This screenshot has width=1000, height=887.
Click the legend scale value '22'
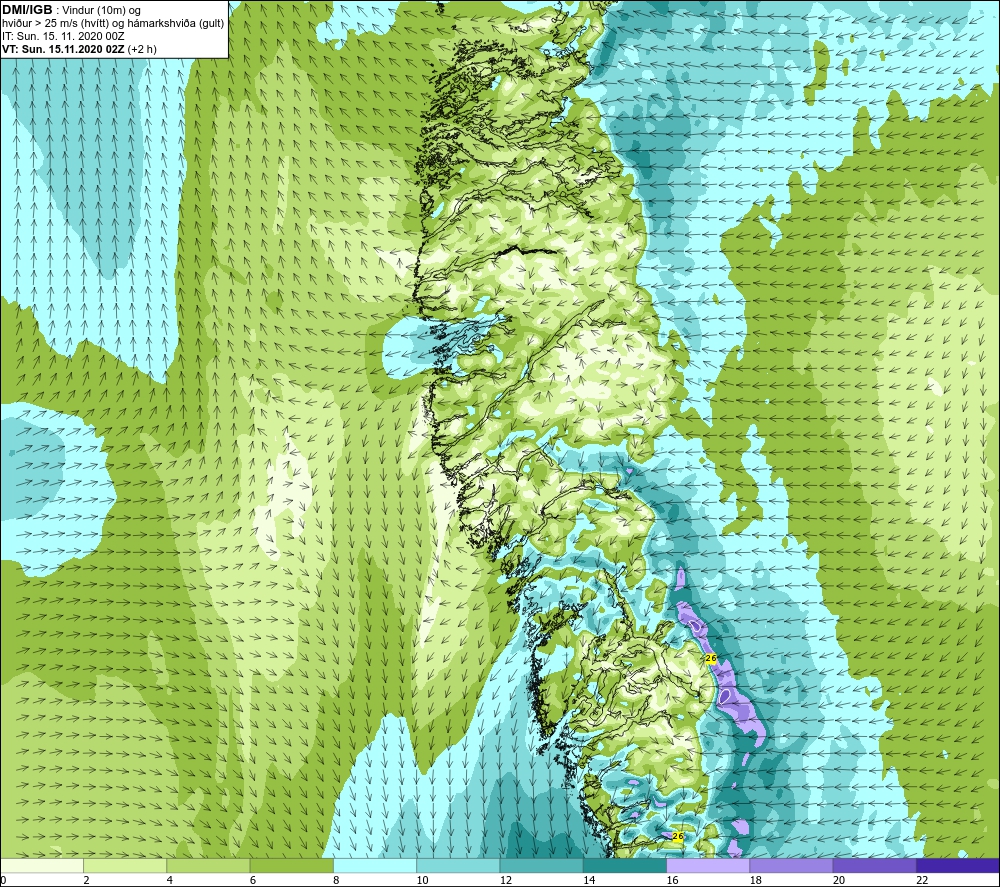pyautogui.click(x=922, y=881)
